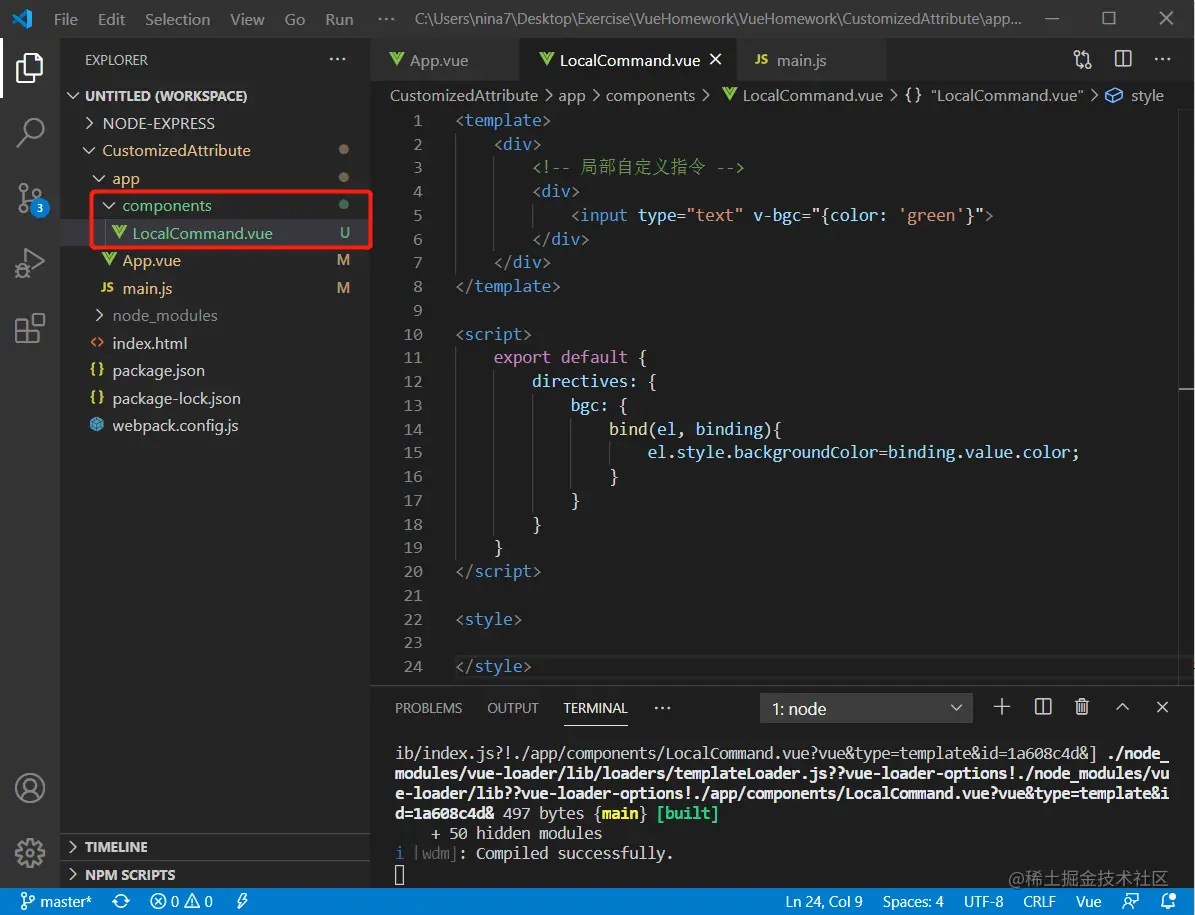Change encoding via UTF-8 status item
Image resolution: width=1195 pixels, height=915 pixels.
click(983, 902)
